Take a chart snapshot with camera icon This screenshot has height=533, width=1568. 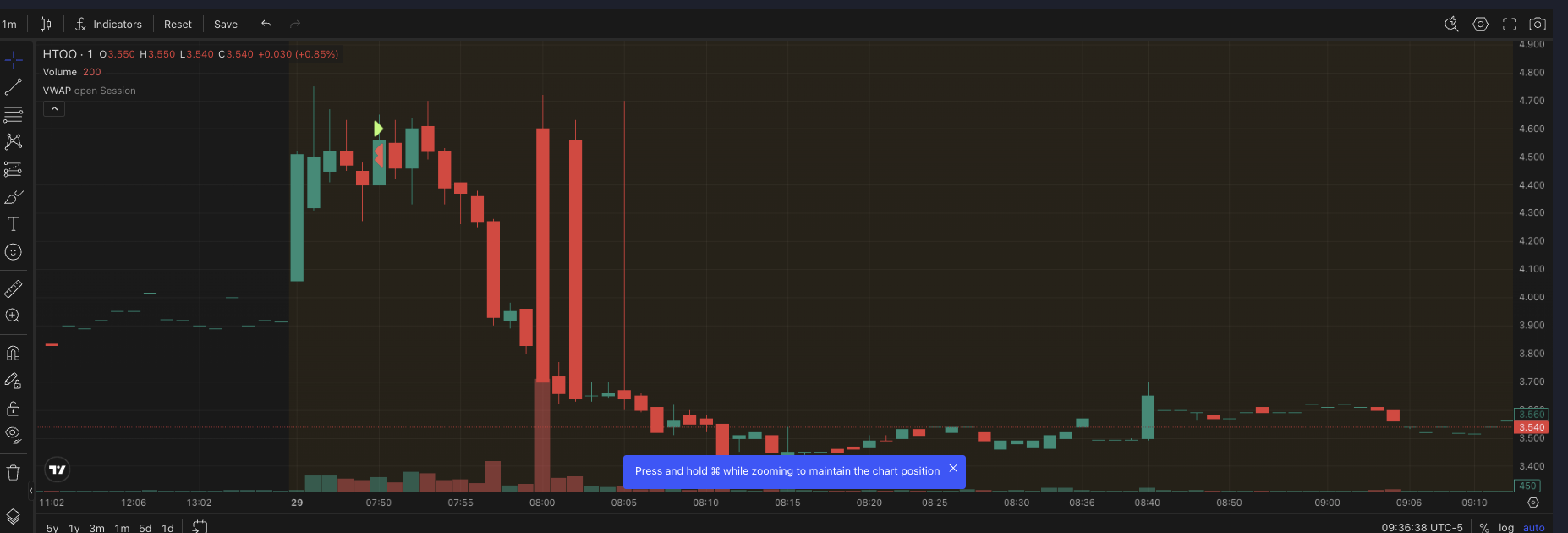pos(1538,25)
